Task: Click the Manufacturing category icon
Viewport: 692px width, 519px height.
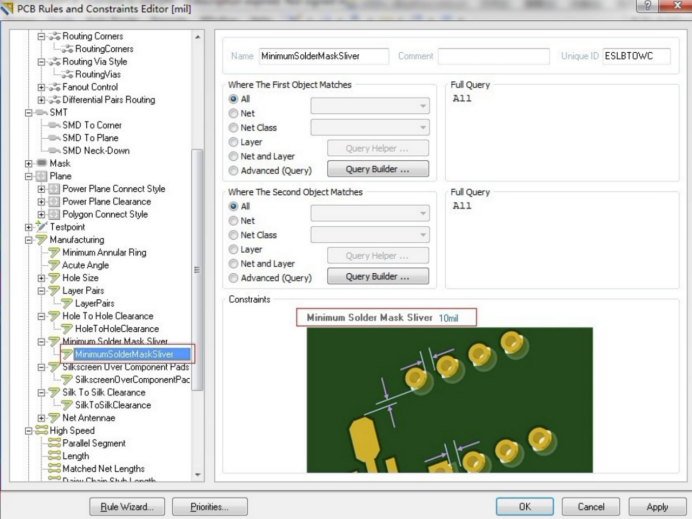Action: click(41, 240)
